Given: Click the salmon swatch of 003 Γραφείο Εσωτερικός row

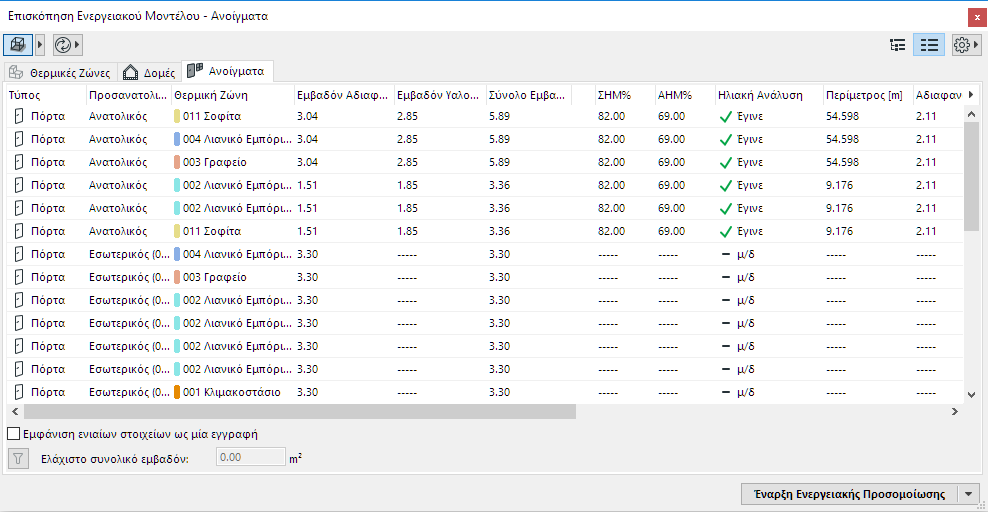Looking at the screenshot, I should (x=177, y=277).
